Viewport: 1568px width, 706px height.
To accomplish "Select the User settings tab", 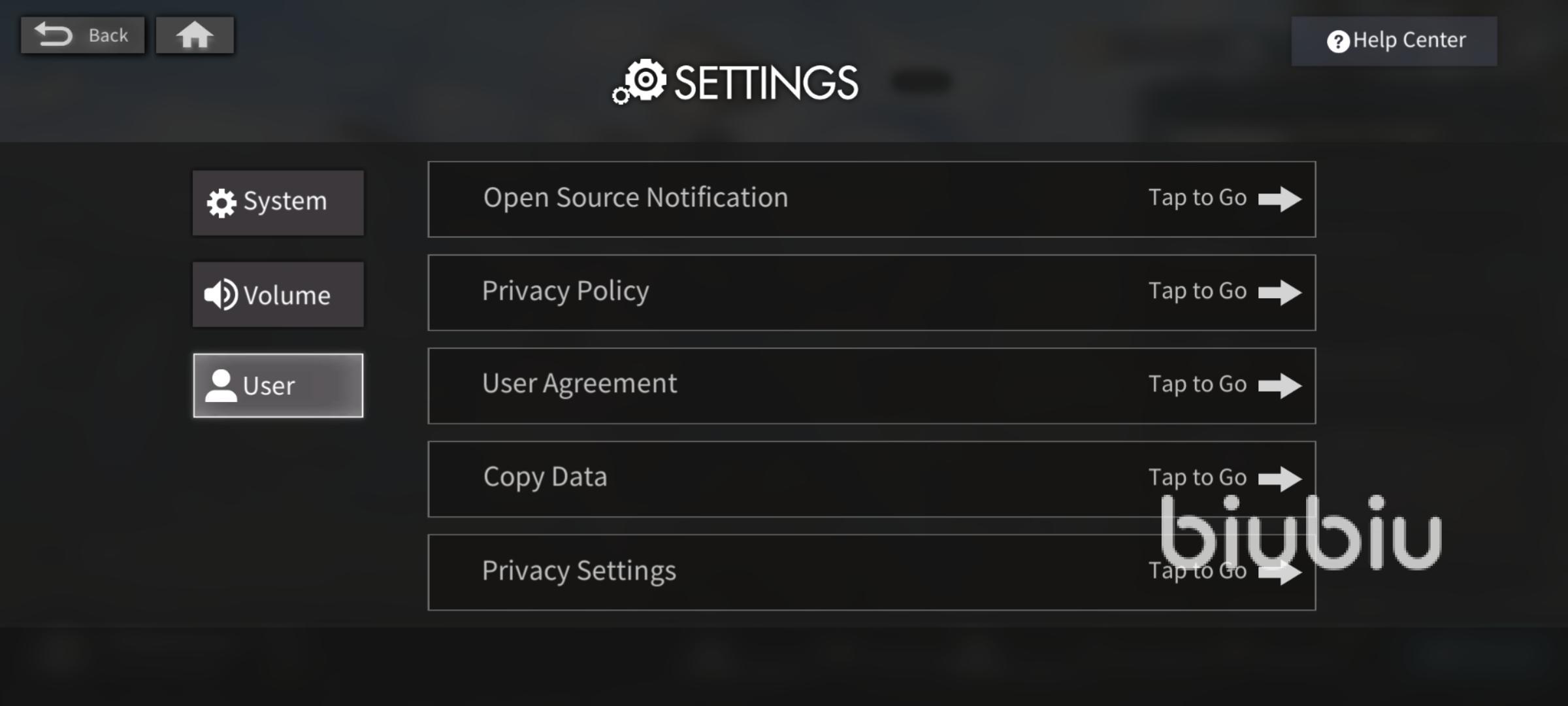I will (x=278, y=386).
